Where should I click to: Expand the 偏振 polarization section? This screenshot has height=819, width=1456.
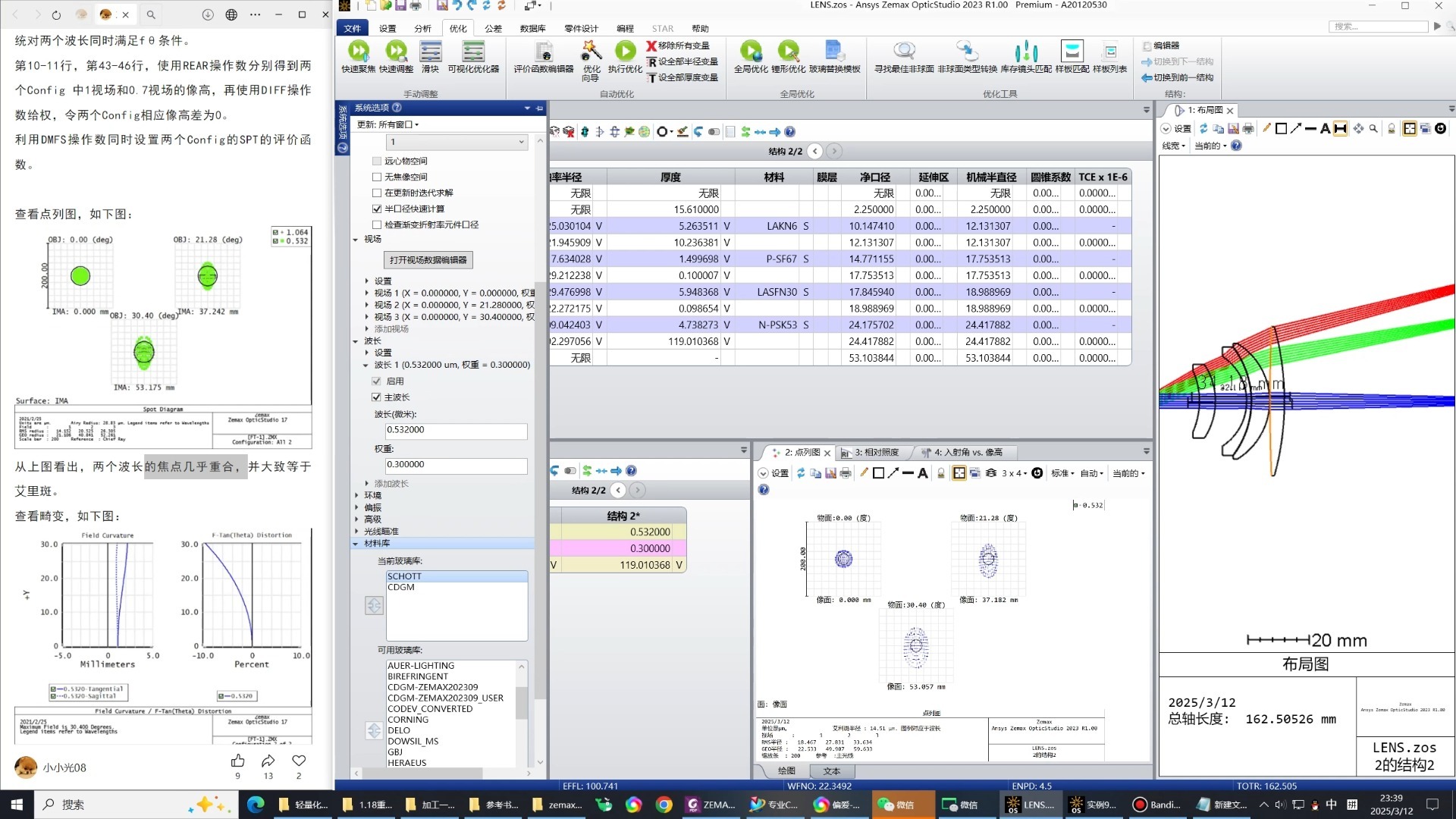356,507
